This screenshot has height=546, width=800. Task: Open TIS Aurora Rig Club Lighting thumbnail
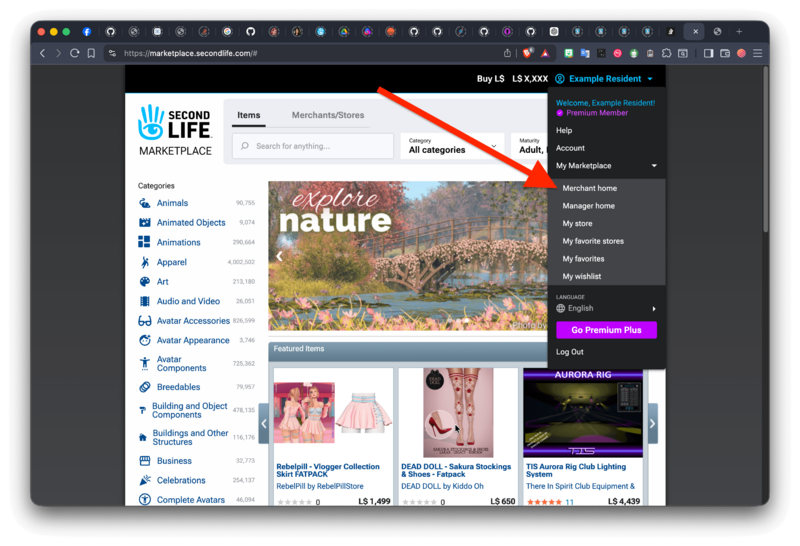(583, 413)
